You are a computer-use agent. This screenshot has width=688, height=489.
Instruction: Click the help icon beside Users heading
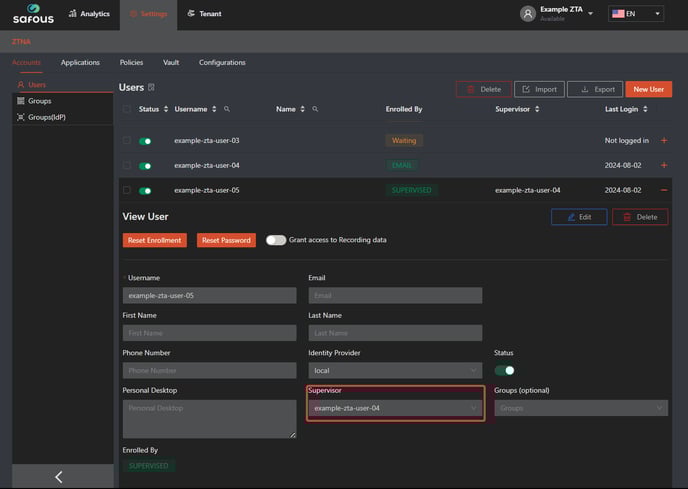(x=151, y=88)
